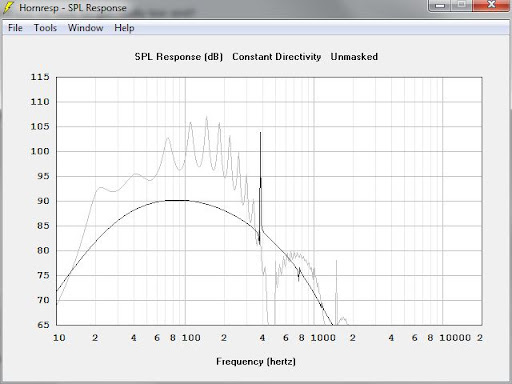The width and height of the screenshot is (512, 384).
Task: Click the 90 dB label on vertical axis
Action: (43, 201)
